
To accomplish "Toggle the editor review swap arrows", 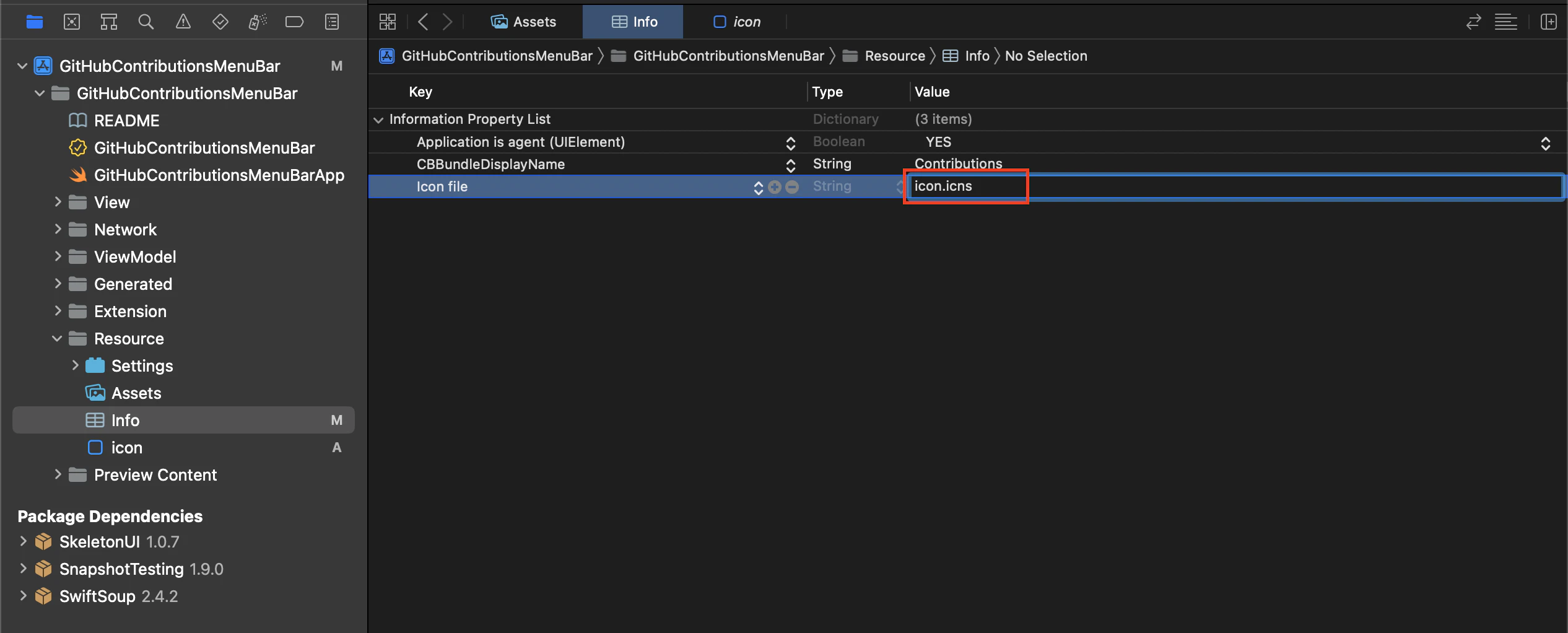I will pos(1474,22).
